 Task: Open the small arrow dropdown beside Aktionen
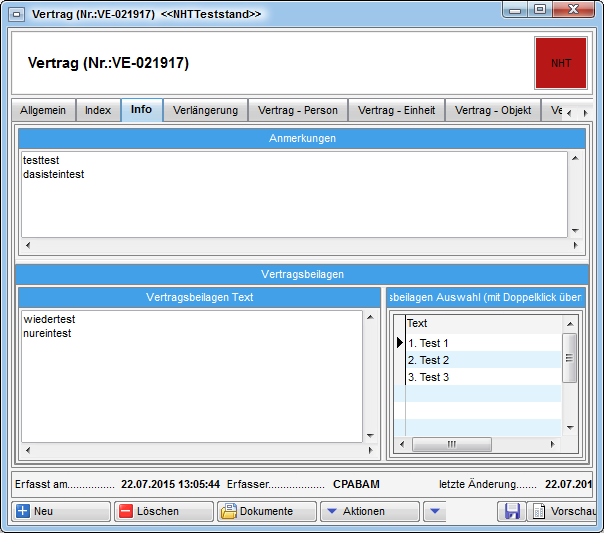(433, 511)
